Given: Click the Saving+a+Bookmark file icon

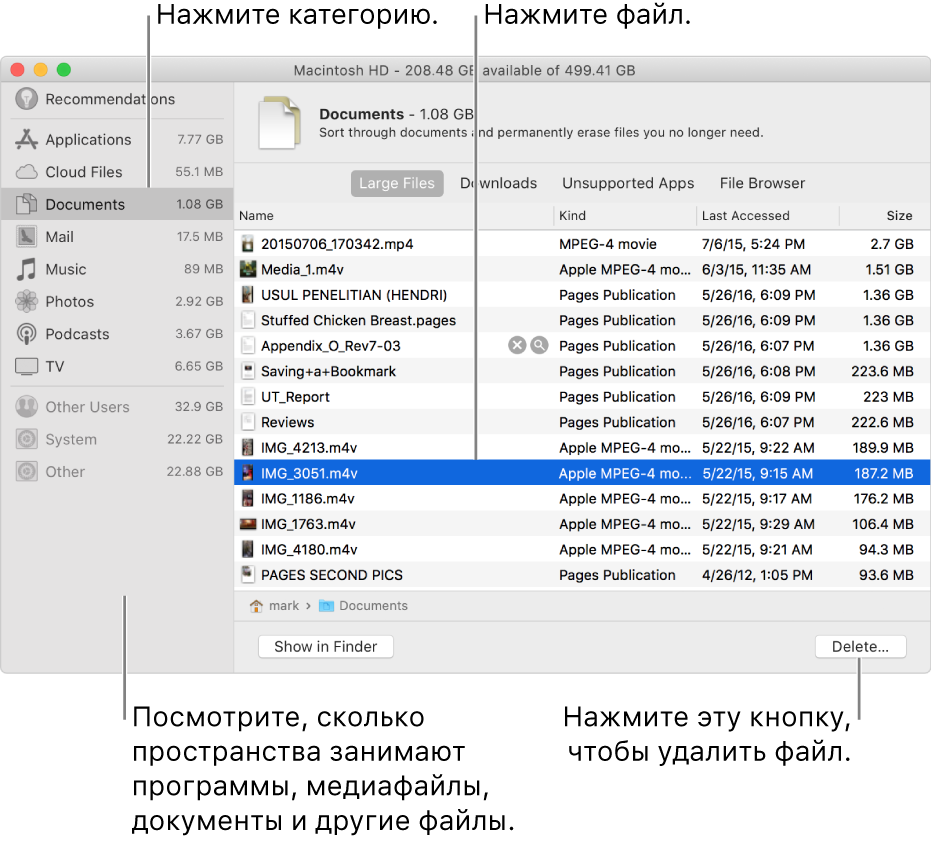Looking at the screenshot, I should (x=248, y=371).
